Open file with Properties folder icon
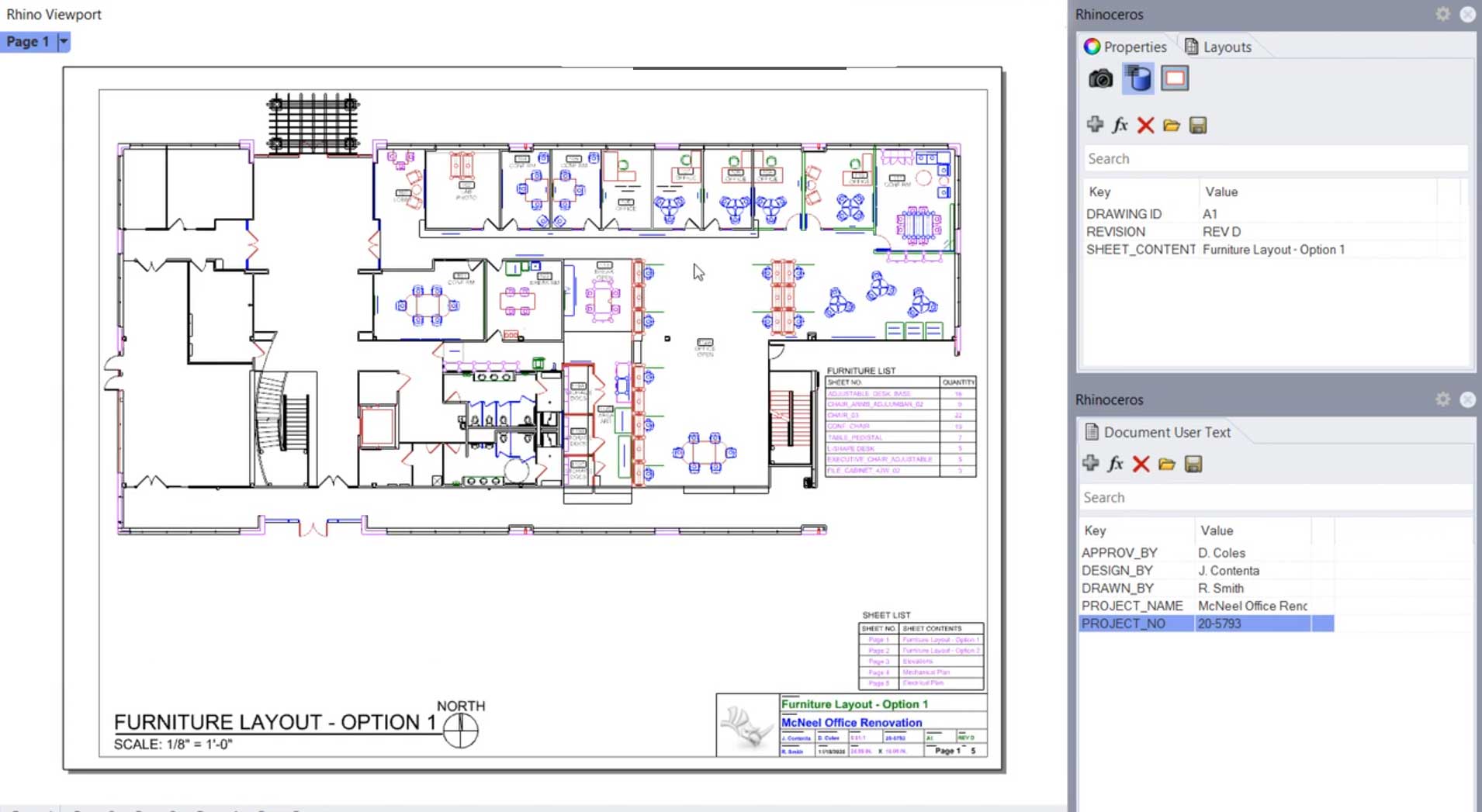1482x812 pixels. 1172,125
